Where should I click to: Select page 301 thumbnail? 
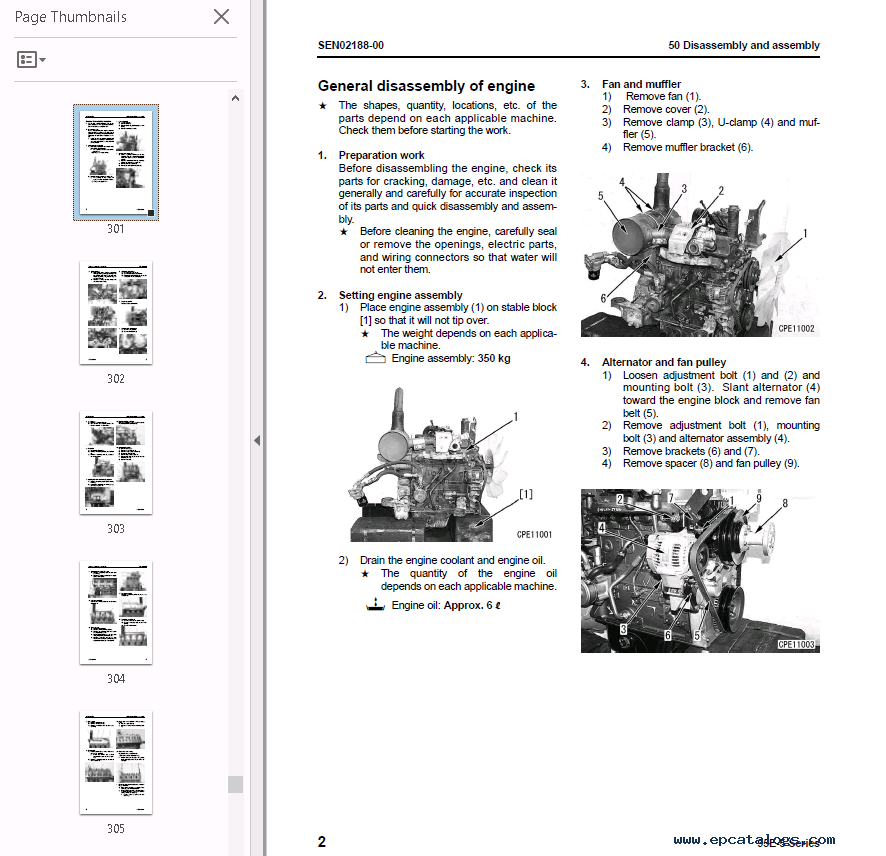[x=116, y=162]
